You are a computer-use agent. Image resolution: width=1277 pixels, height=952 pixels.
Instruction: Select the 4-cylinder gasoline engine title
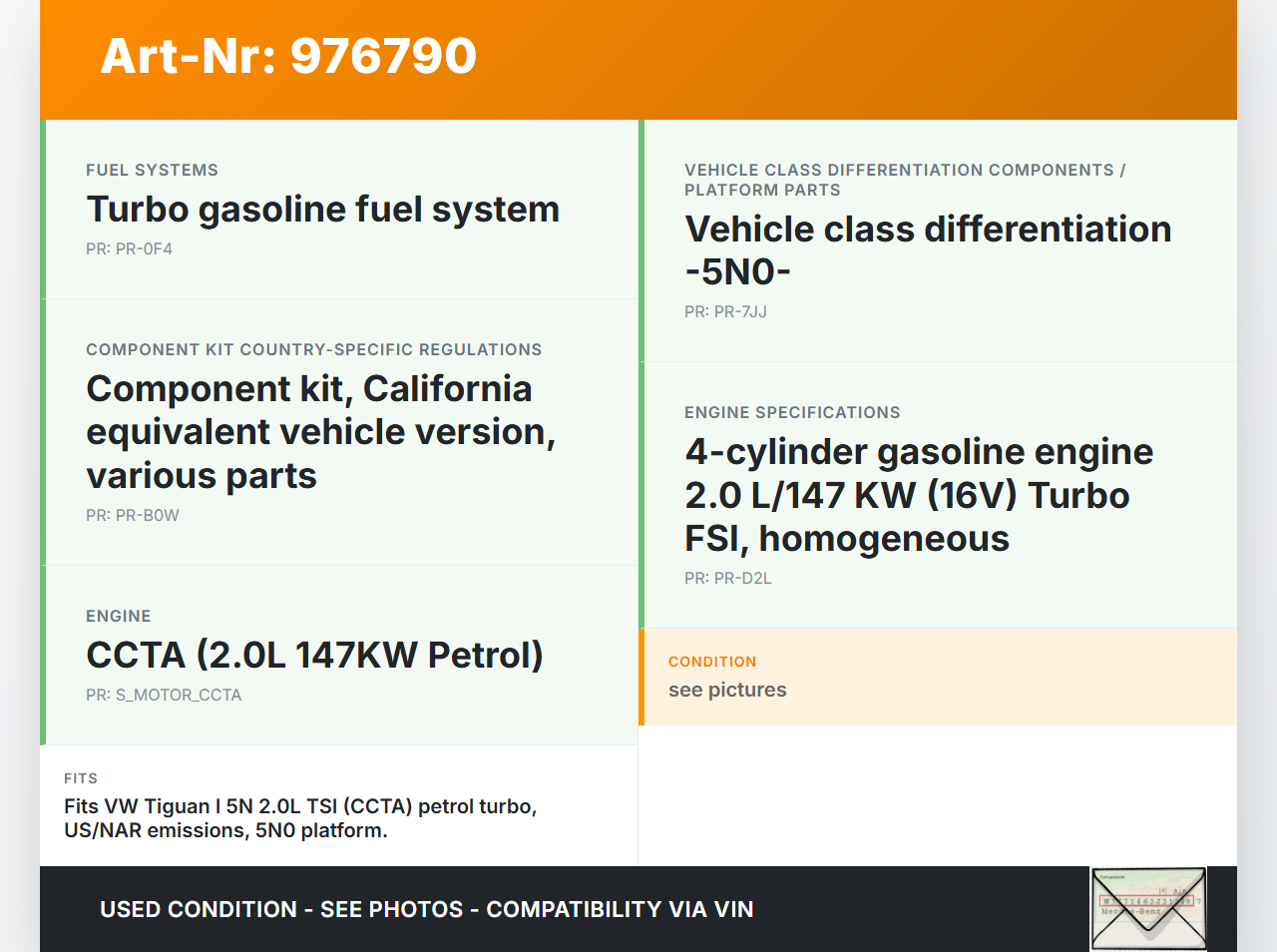click(x=918, y=495)
